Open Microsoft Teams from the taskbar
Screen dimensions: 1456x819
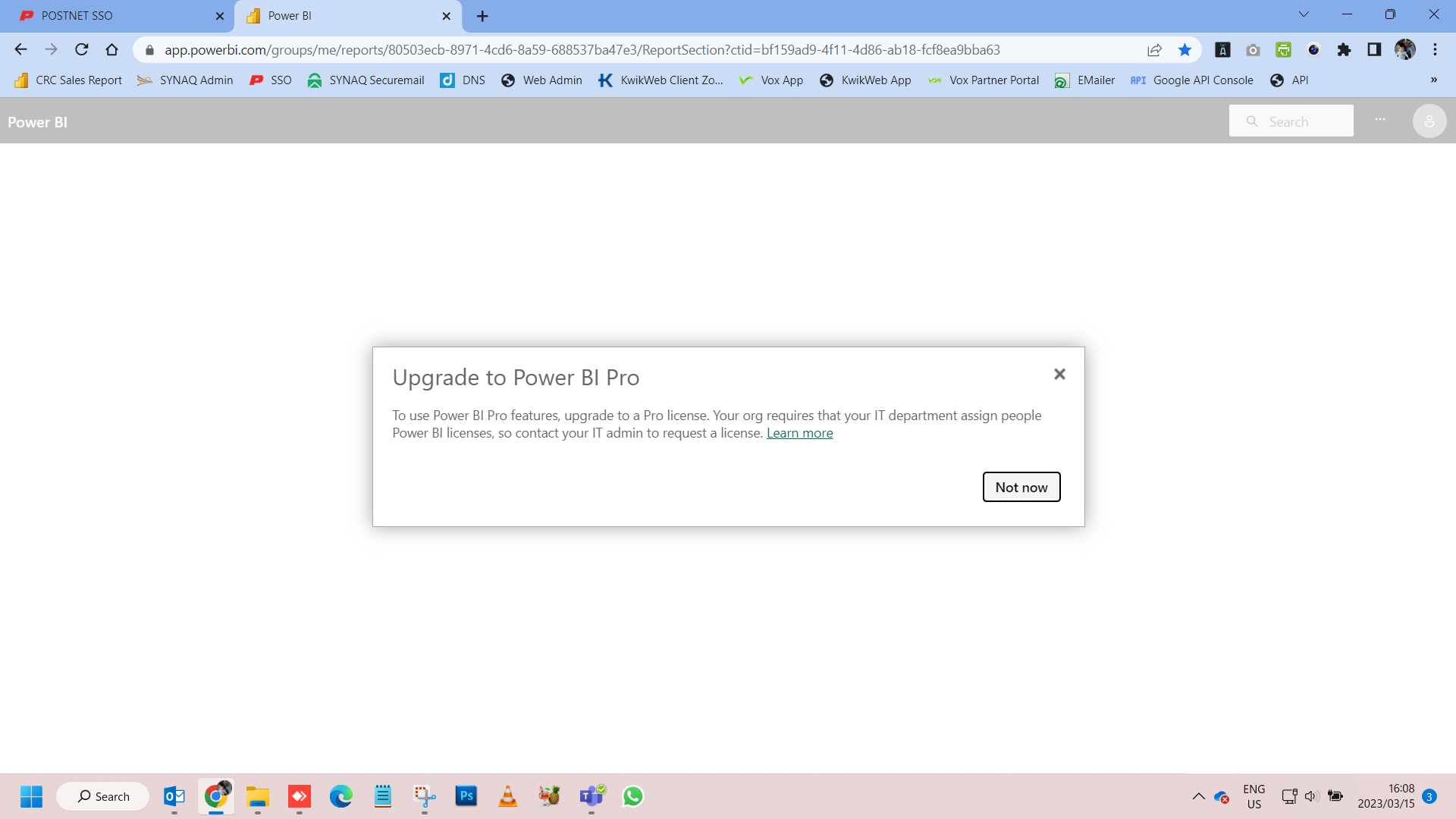pos(591,796)
